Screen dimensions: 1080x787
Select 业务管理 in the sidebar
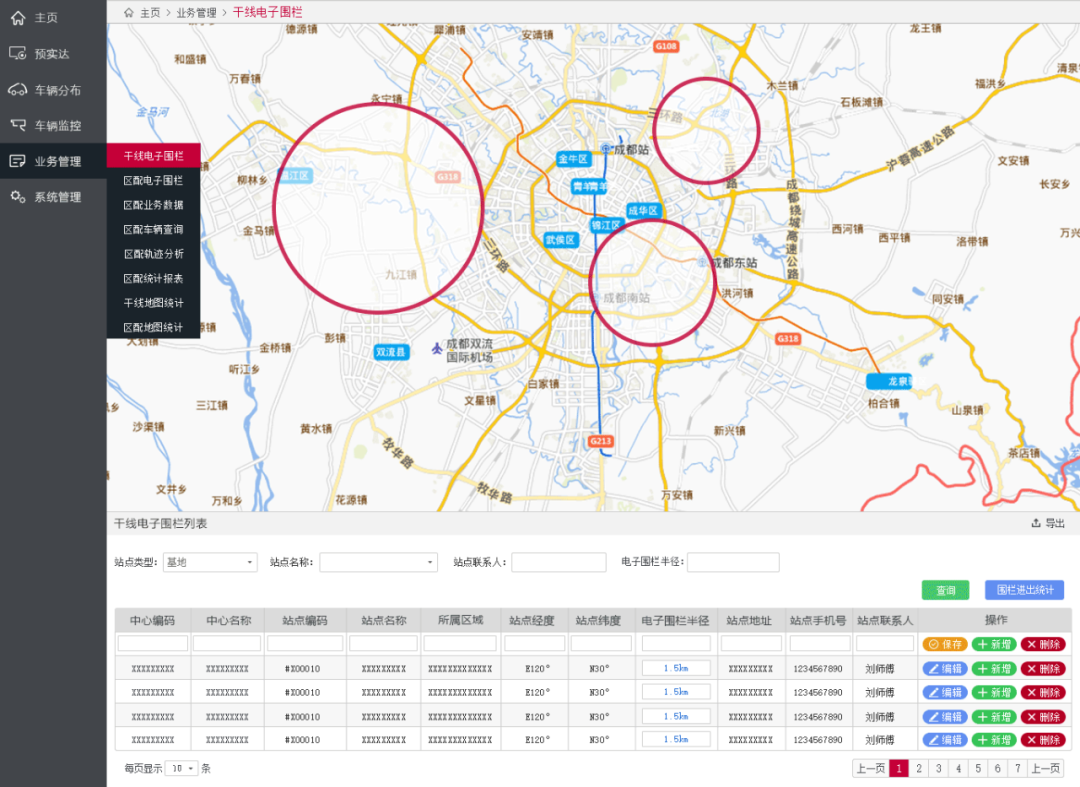pyautogui.click(x=53, y=161)
